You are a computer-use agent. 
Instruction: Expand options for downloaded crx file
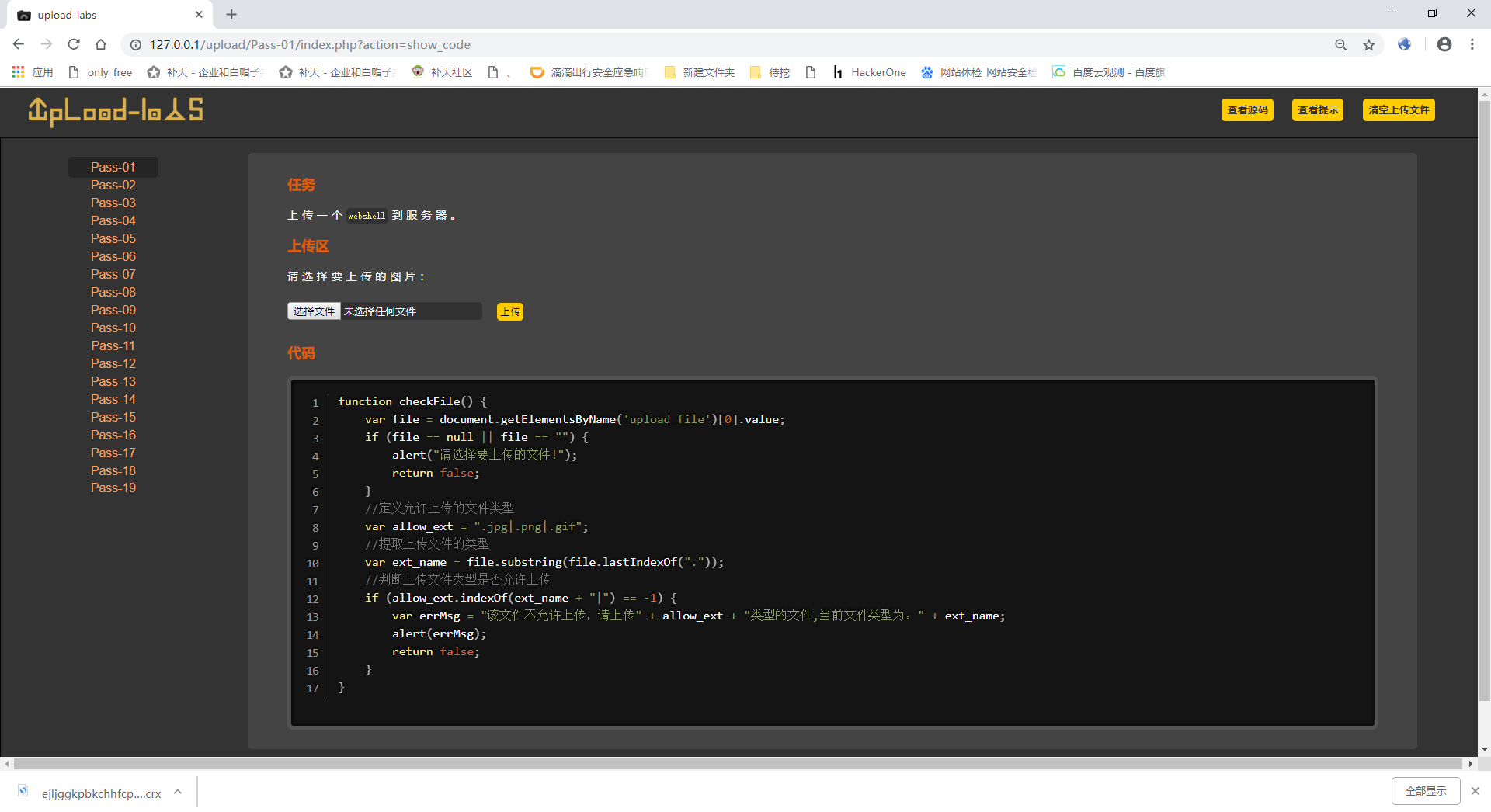pos(178,792)
